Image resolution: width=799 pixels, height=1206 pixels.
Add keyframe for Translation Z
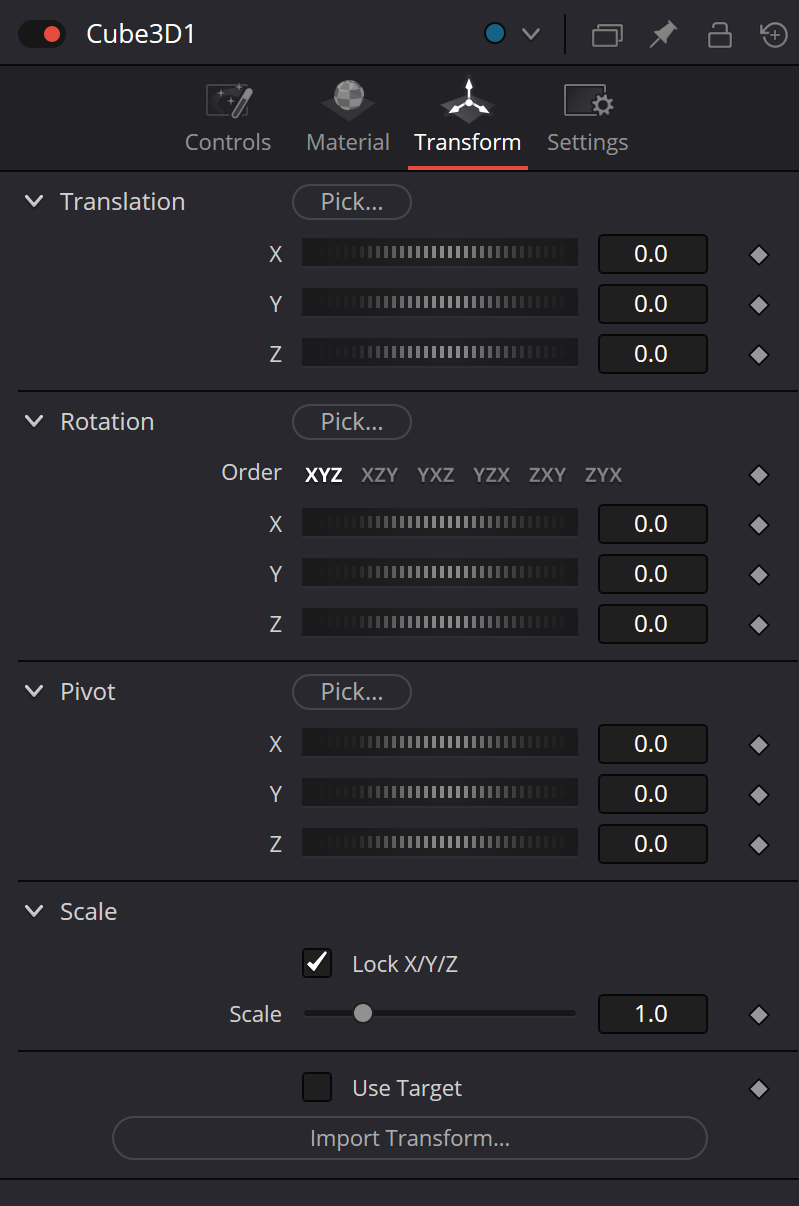(x=759, y=355)
